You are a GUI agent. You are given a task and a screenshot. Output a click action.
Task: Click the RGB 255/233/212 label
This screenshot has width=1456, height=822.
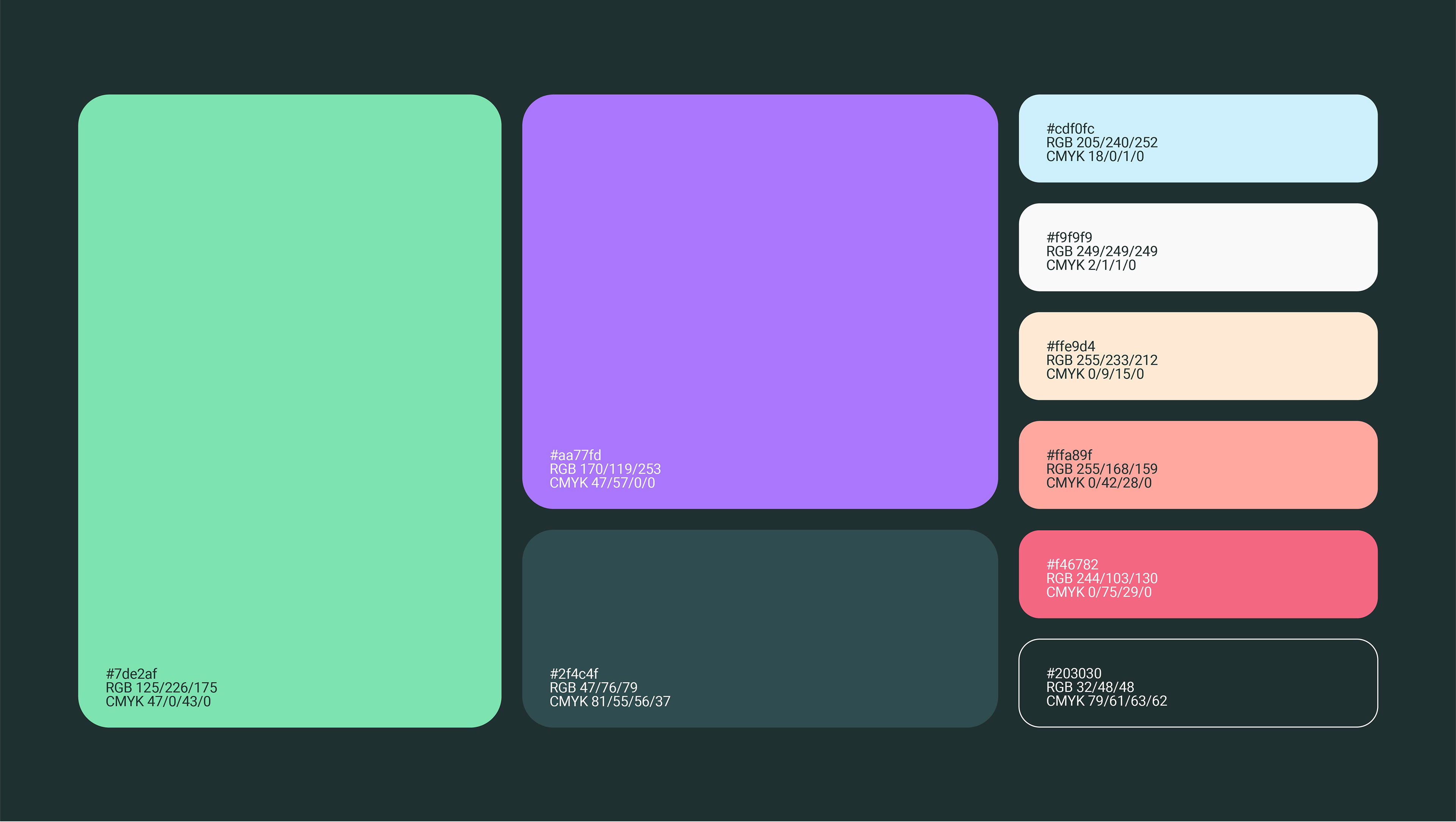[1101, 360]
